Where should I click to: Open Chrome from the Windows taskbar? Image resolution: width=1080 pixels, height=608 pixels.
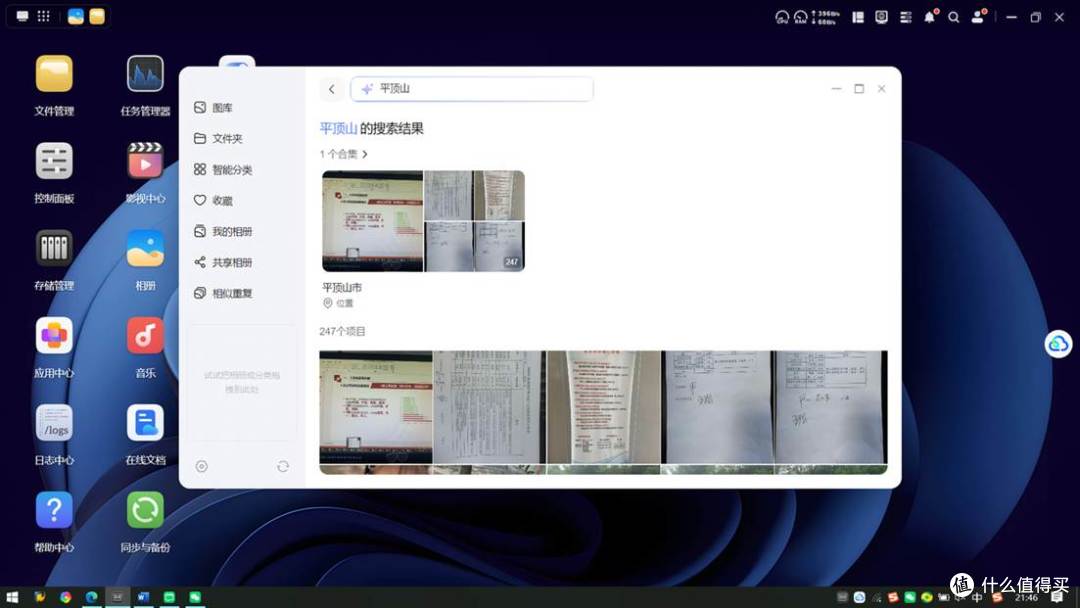pos(65,597)
